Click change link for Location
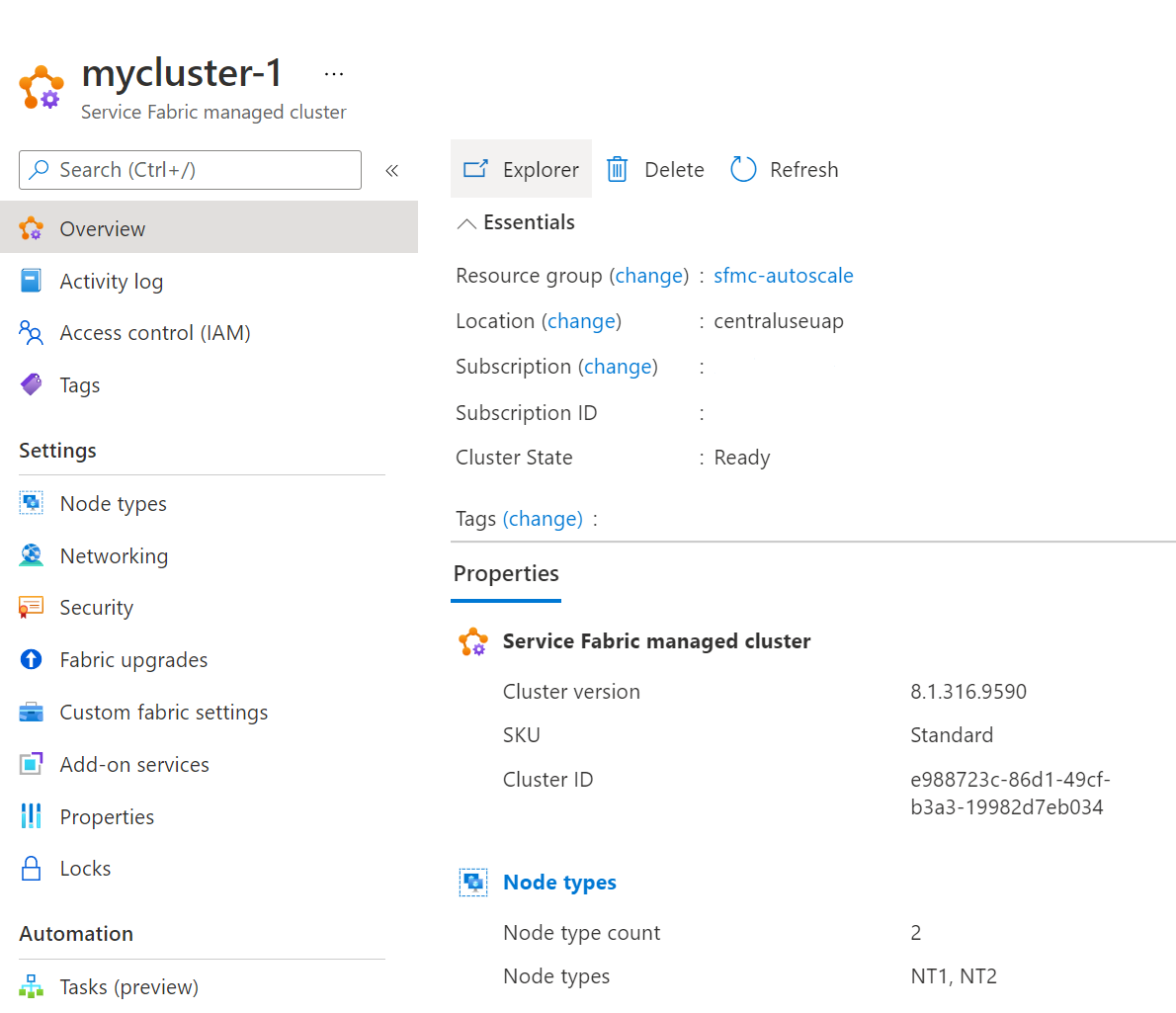Screen dimensions: 1176x1013 (x=581, y=321)
